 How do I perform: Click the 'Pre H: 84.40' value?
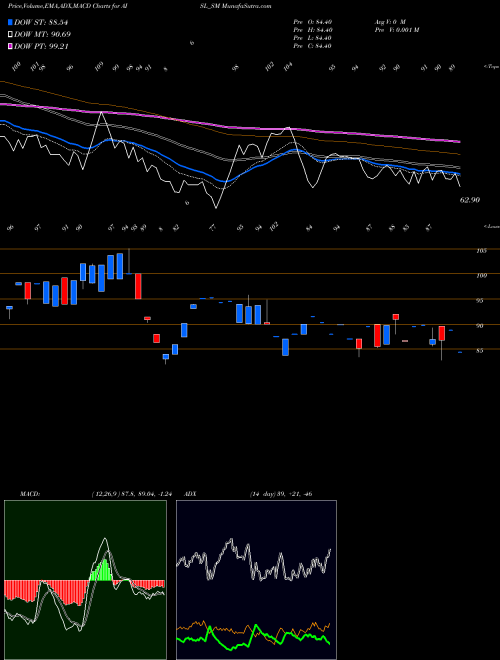point(313,30)
